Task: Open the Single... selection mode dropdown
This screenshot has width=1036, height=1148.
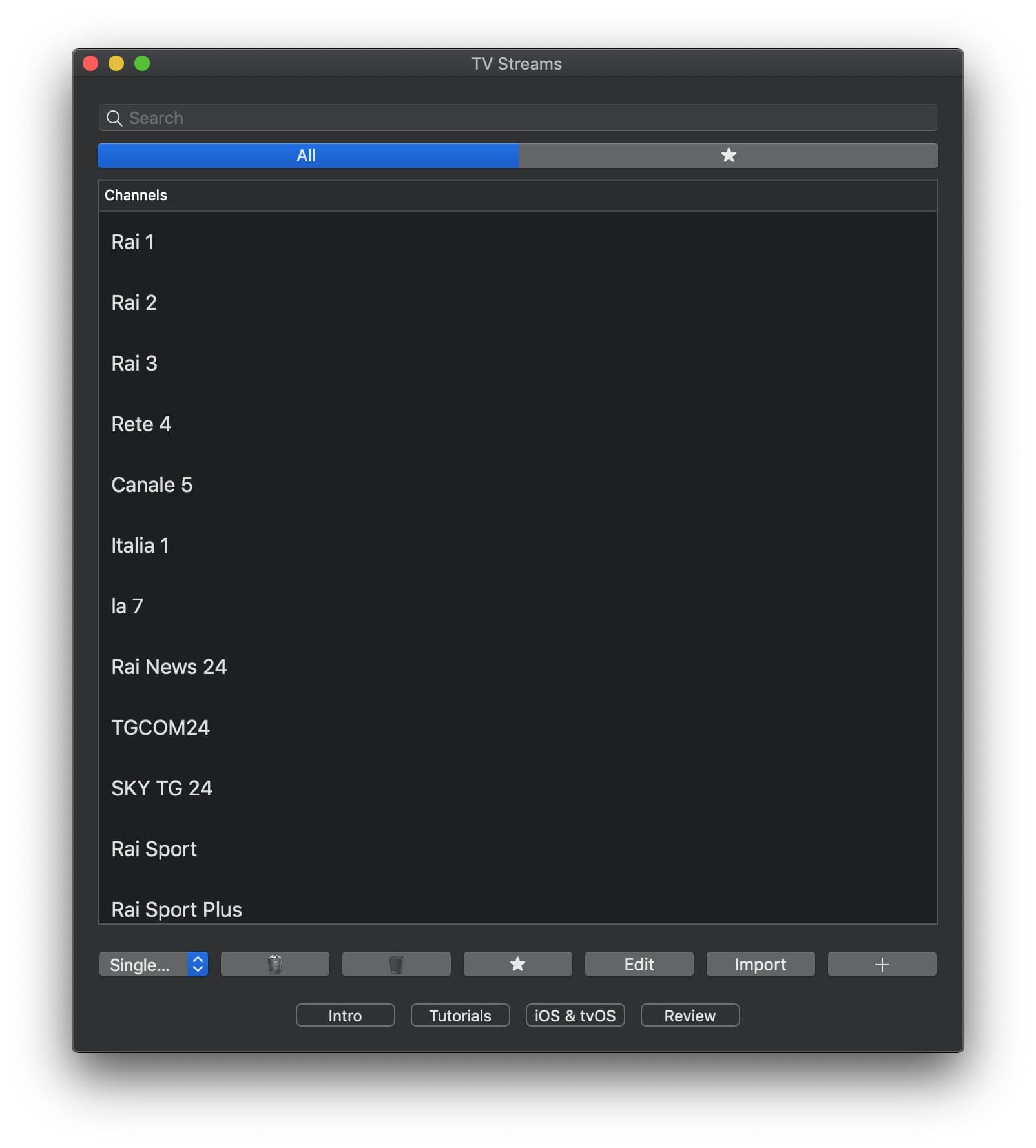Action: coord(154,964)
